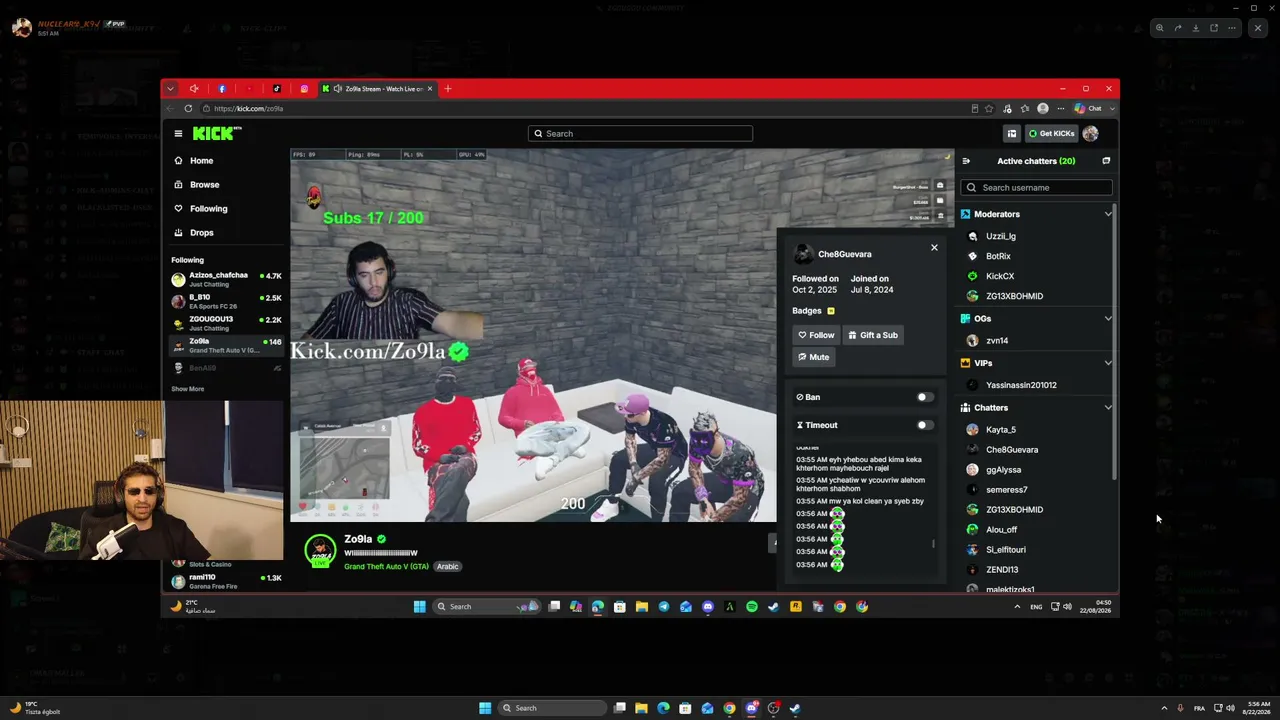Click the Grand Theft Auto V category link
The height and width of the screenshot is (720, 1280).
pyautogui.click(x=386, y=567)
